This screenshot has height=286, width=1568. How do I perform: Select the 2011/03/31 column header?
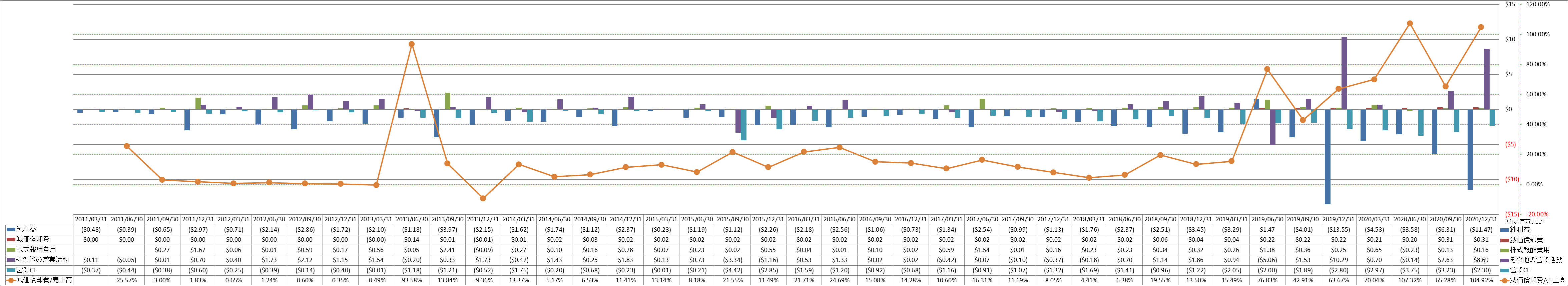point(91,219)
